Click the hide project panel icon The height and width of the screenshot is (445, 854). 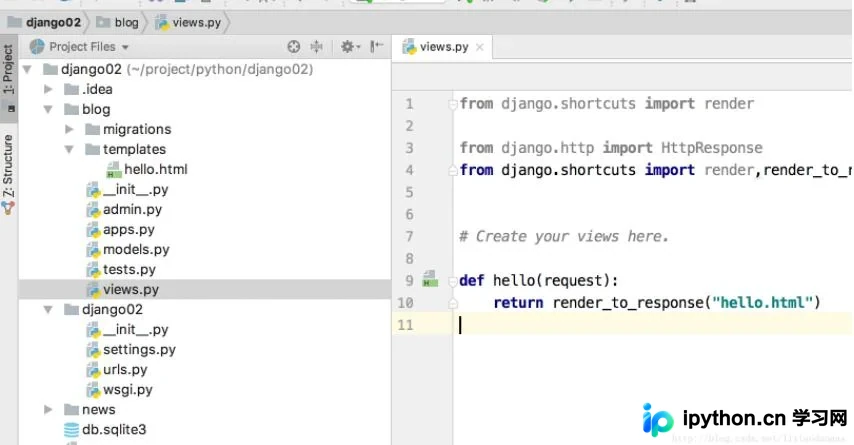376,46
